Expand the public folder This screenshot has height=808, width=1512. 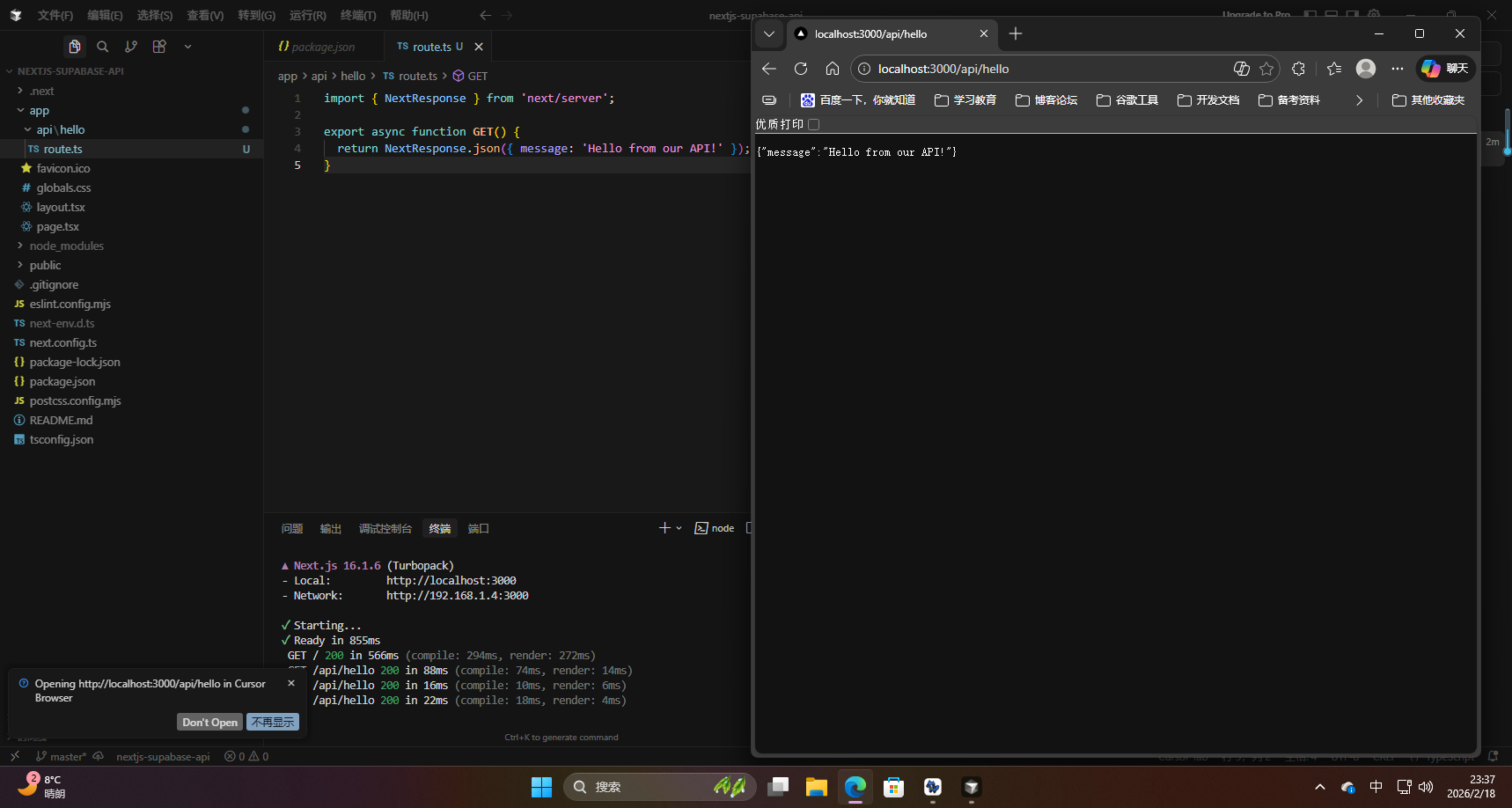pos(45,265)
